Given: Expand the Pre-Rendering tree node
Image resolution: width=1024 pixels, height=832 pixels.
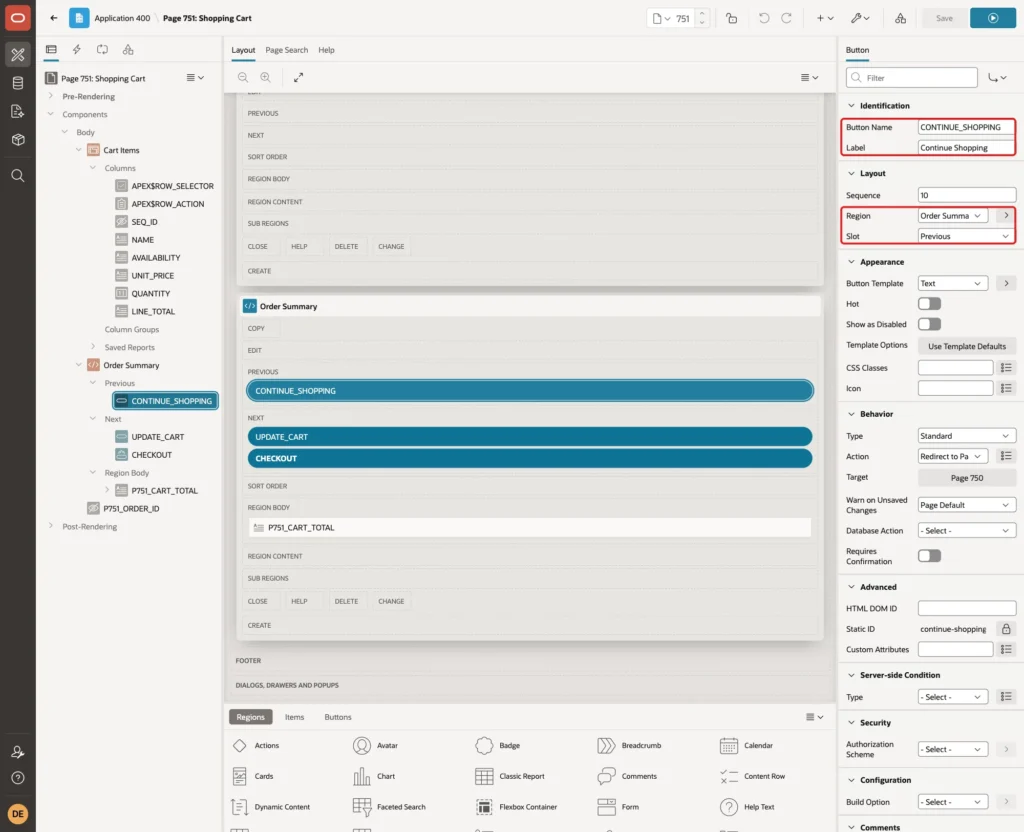Looking at the screenshot, I should point(51,96).
